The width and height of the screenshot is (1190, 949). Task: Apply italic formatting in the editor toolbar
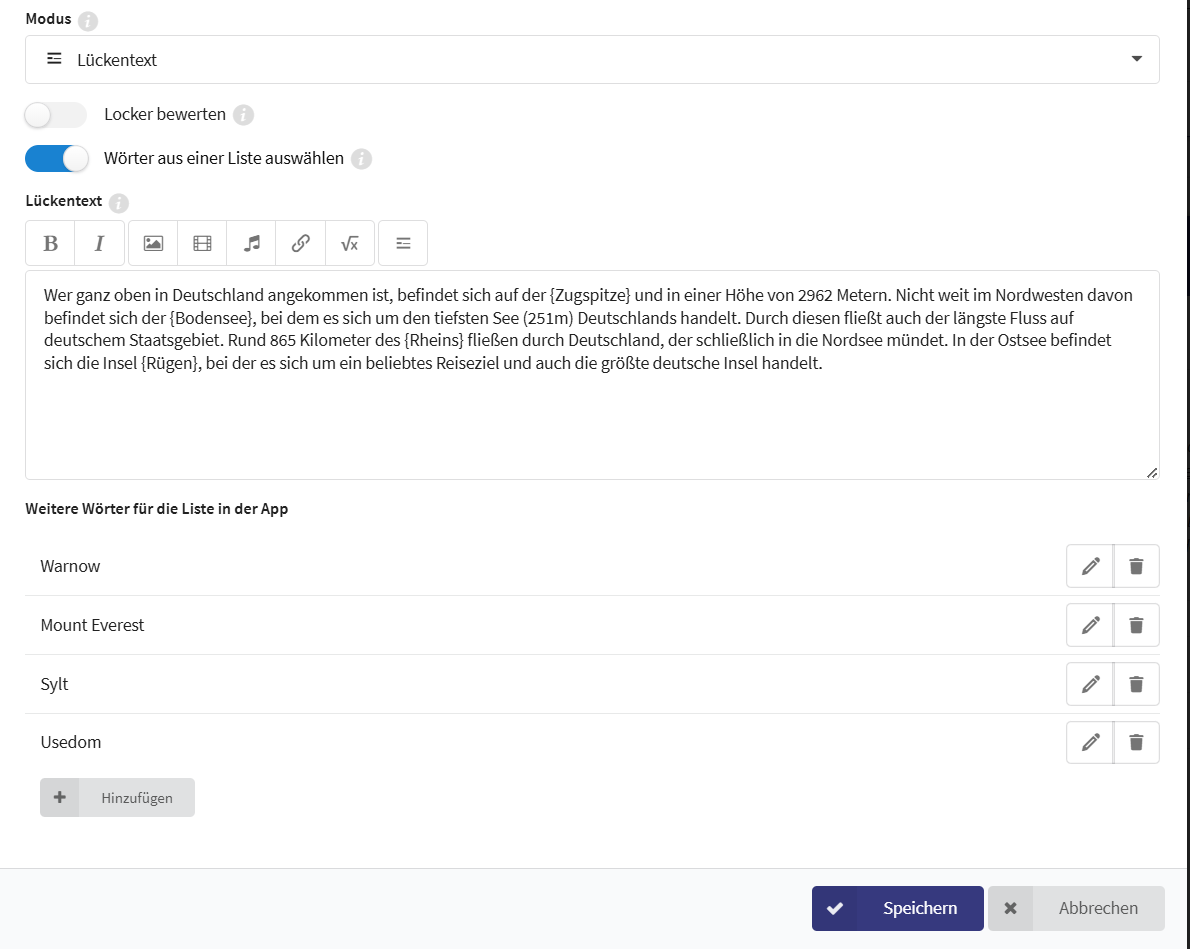(99, 242)
